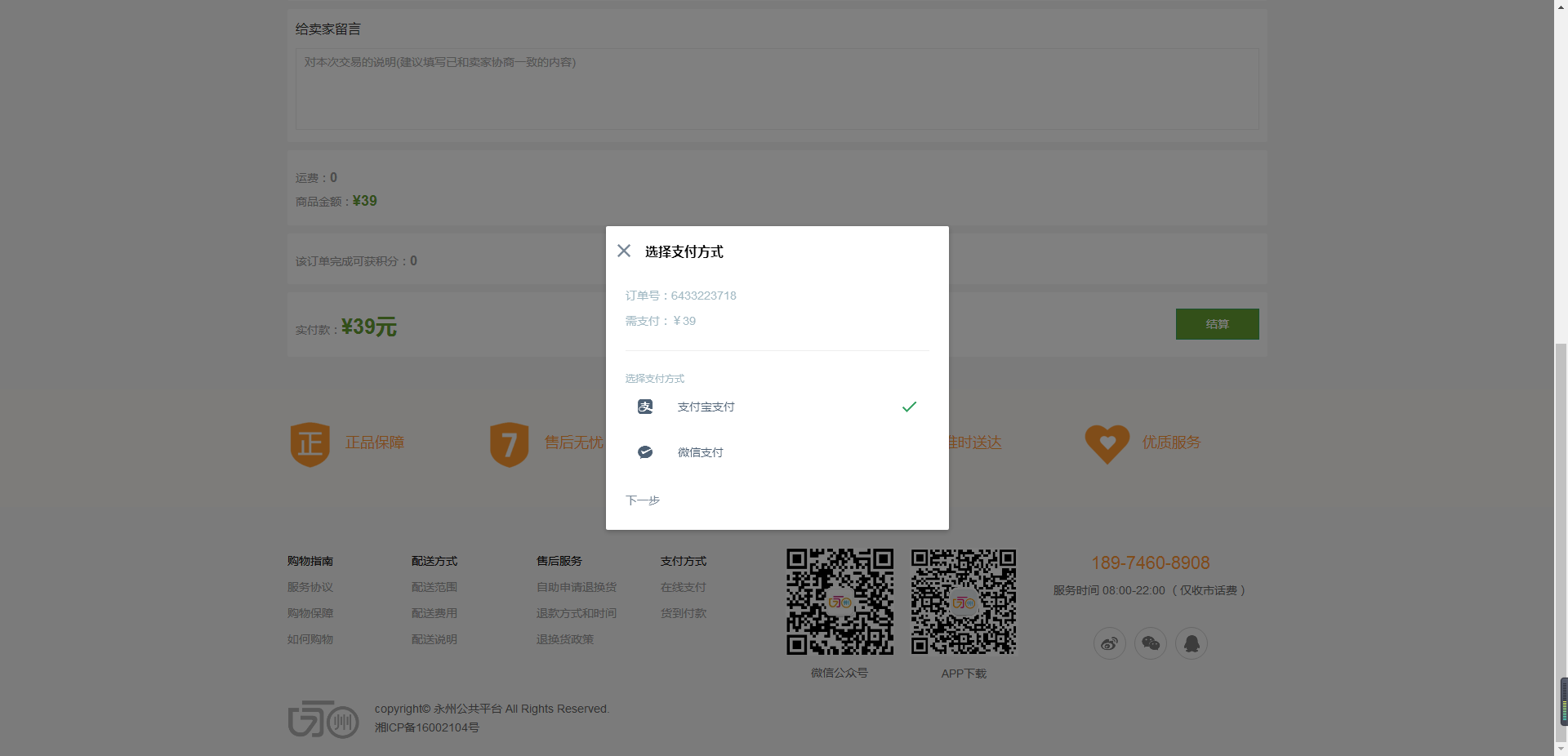Screen dimensions: 1568x756
Task: Select 微信支付 payment option
Action: tap(700, 452)
